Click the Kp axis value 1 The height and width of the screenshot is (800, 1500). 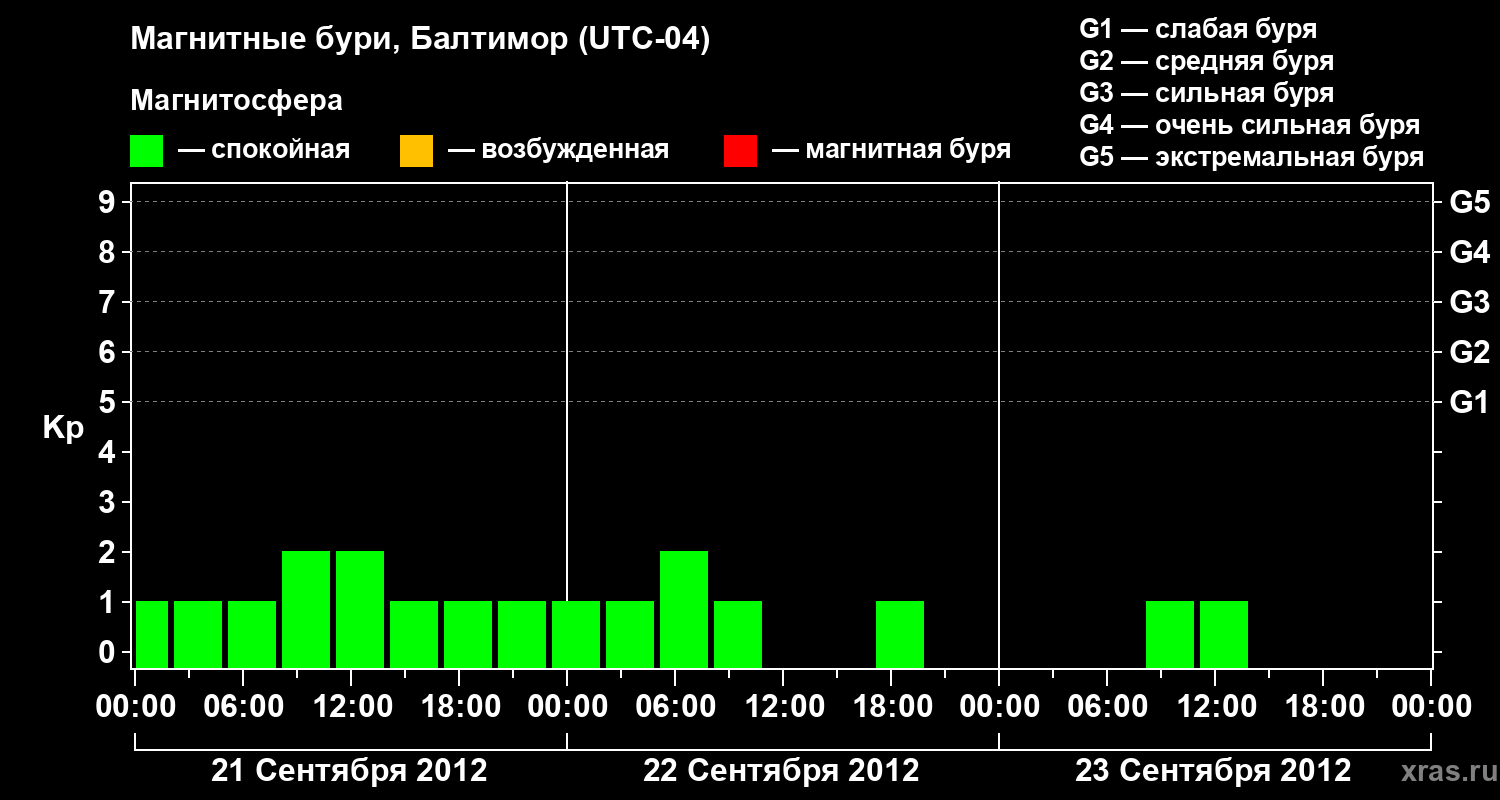coord(109,602)
